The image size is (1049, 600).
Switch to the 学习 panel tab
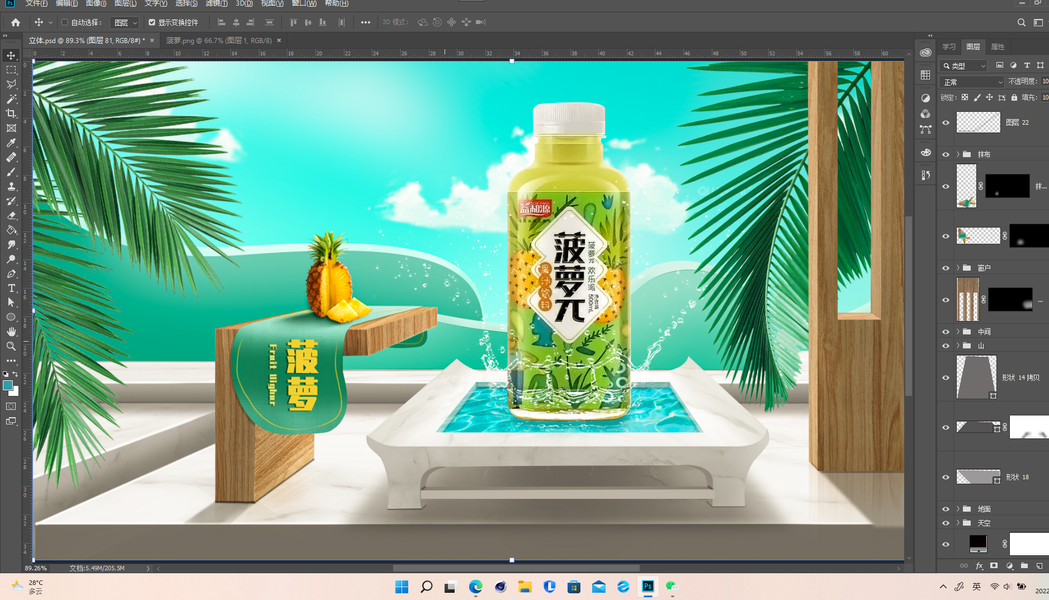tap(949, 47)
